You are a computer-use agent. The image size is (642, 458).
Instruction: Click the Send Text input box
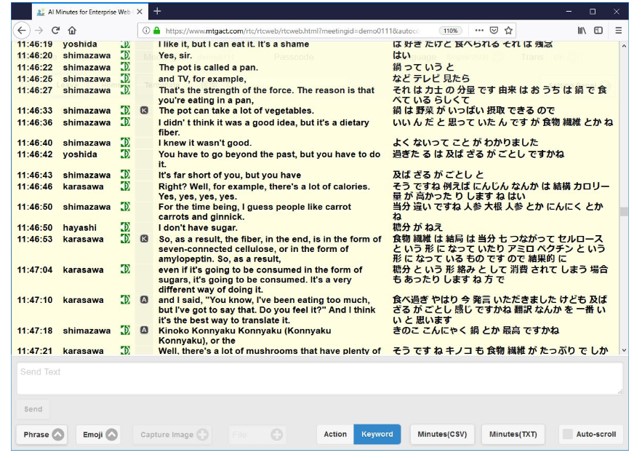(x=319, y=379)
